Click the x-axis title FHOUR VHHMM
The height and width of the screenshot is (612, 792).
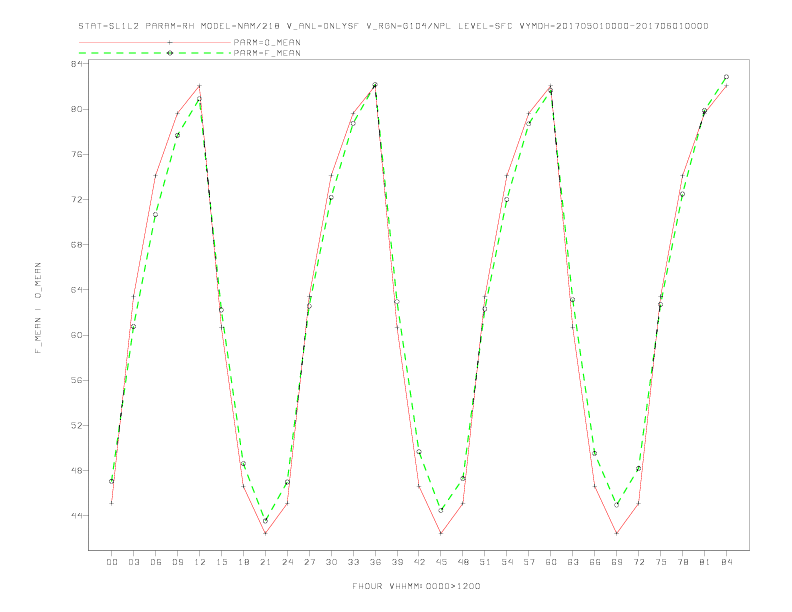(416, 586)
